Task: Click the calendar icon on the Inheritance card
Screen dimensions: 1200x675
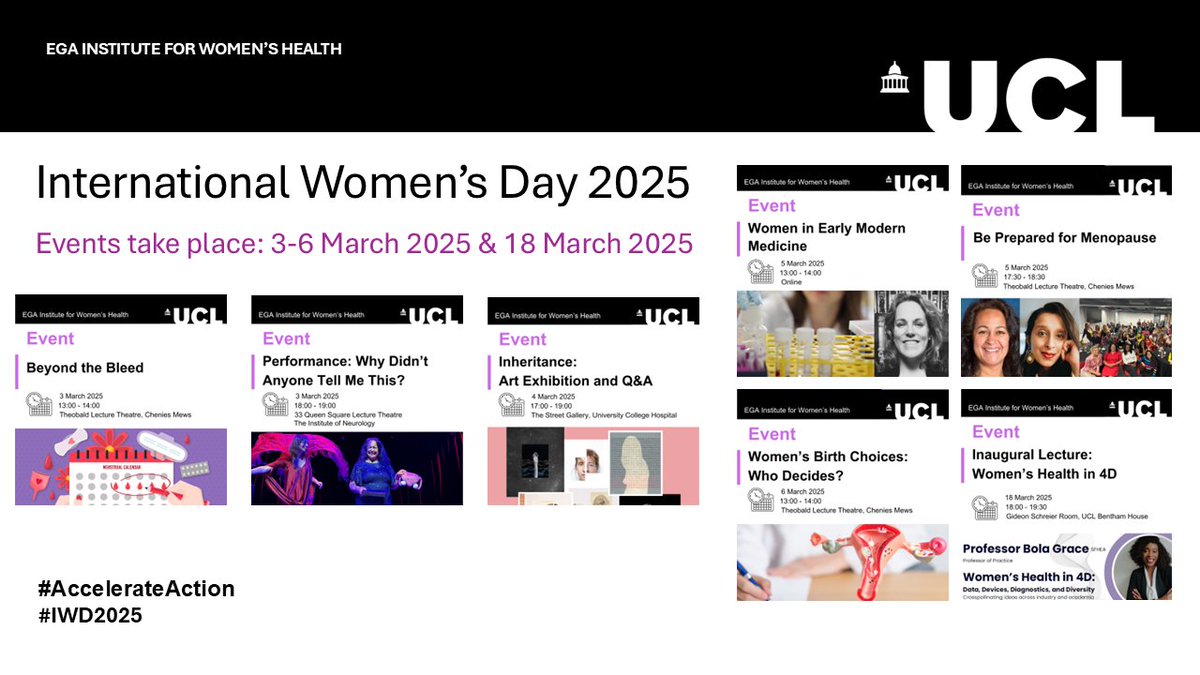Action: (x=511, y=404)
